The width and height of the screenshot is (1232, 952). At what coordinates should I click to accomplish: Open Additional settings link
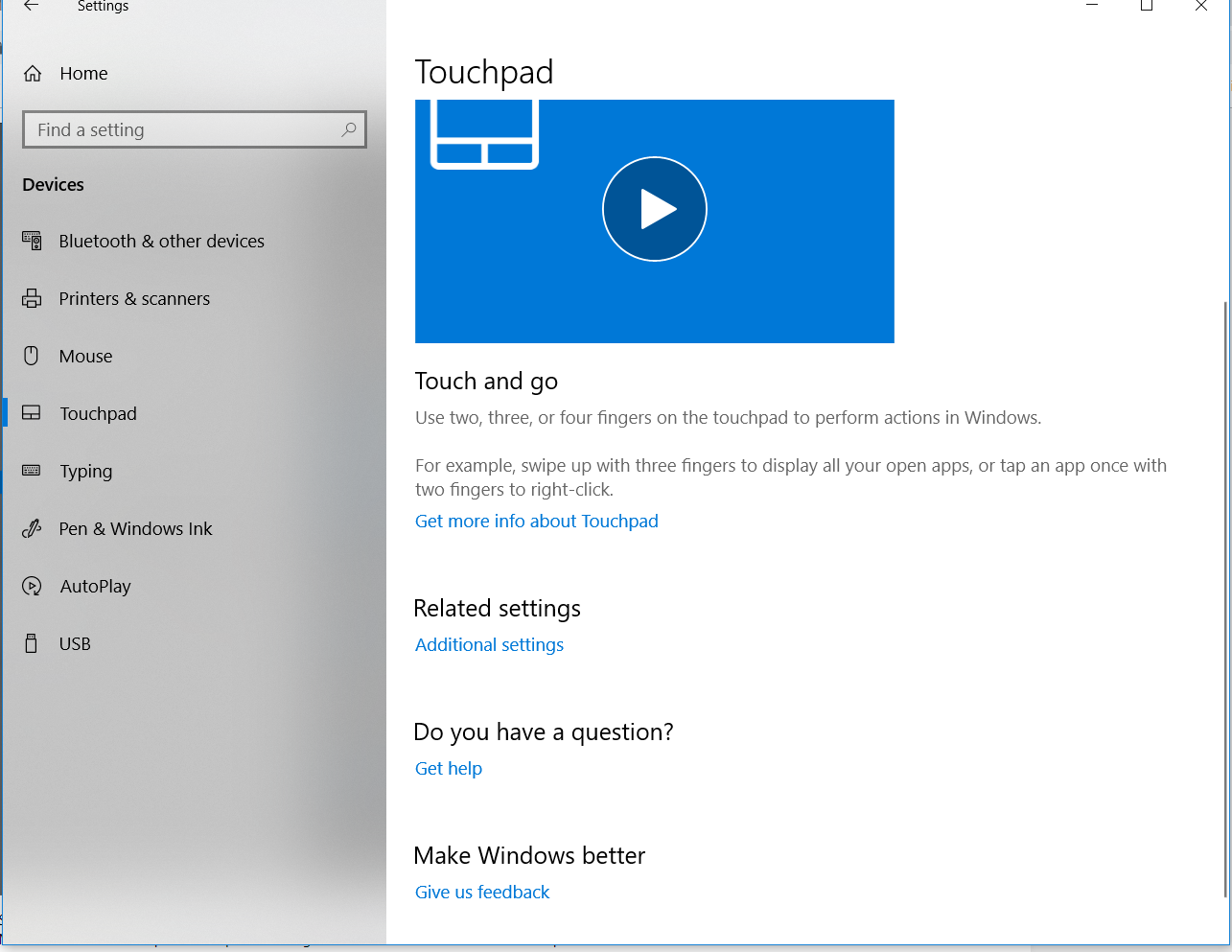pos(489,644)
